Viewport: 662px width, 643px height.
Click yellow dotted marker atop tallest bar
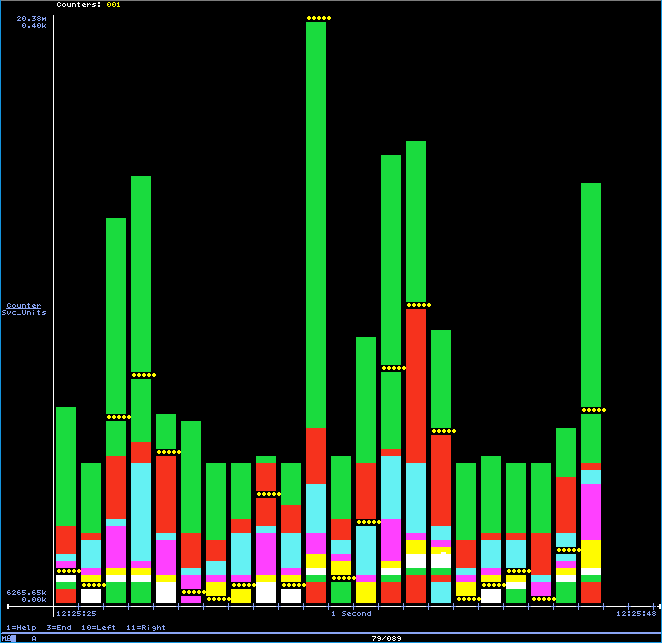point(318,18)
